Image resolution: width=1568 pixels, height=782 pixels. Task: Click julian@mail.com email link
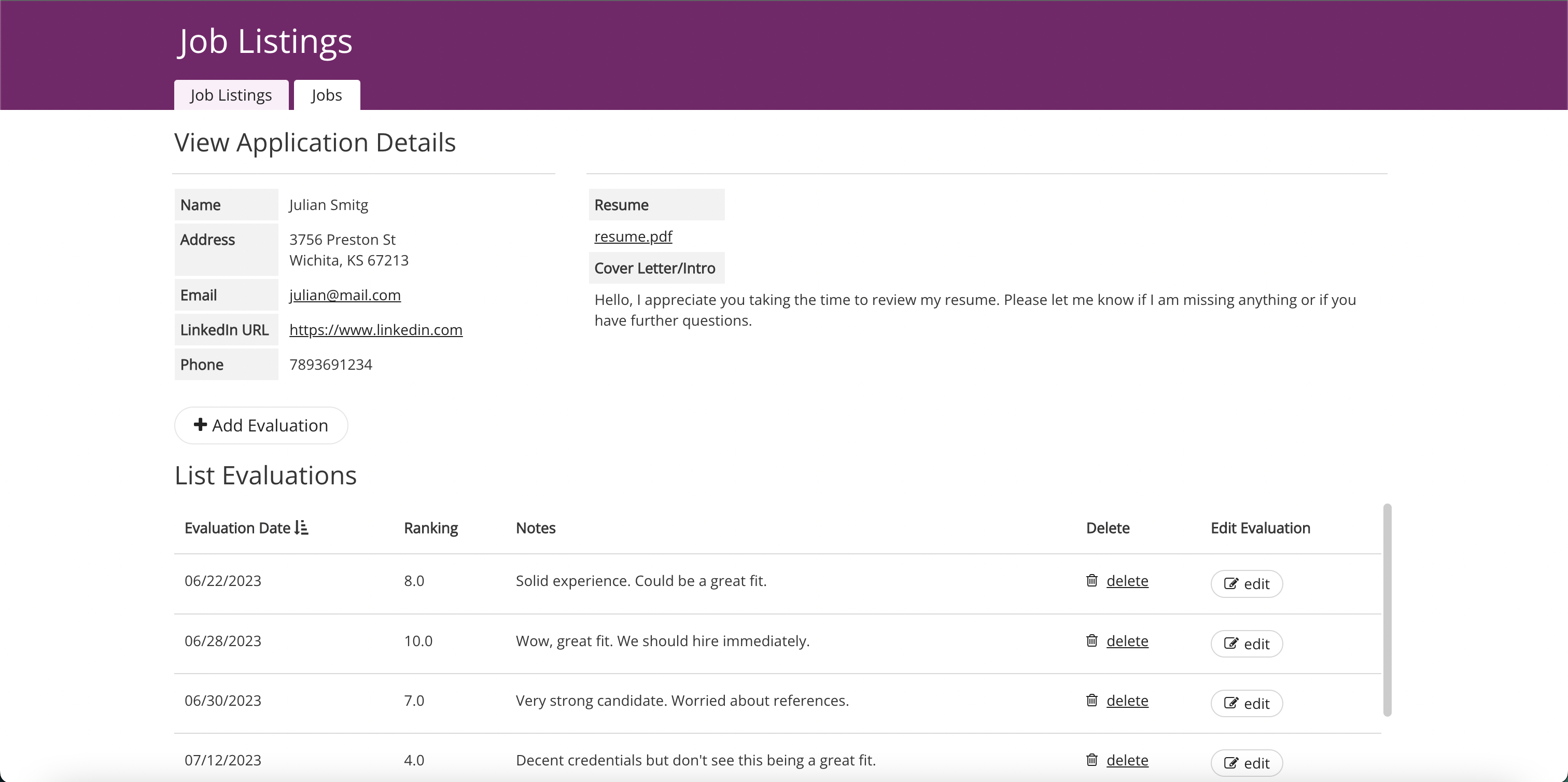click(344, 295)
